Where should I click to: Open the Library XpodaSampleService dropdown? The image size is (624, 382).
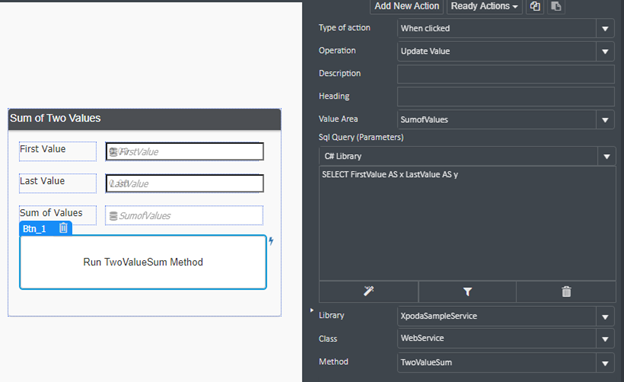coord(605,317)
